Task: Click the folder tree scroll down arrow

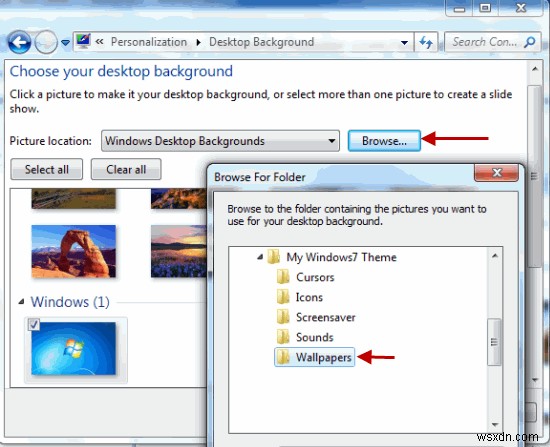Action: click(495, 425)
